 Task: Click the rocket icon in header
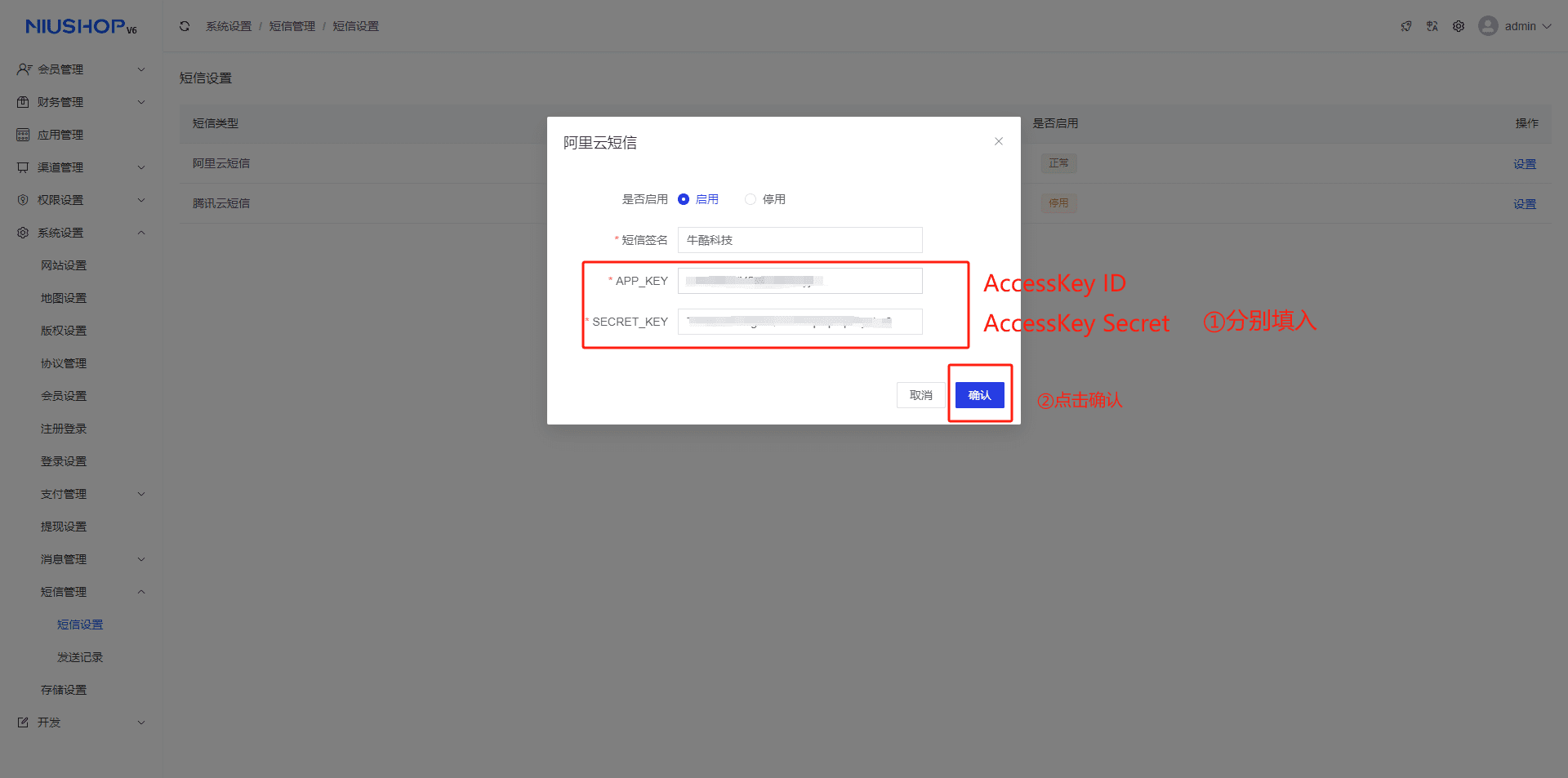(x=1406, y=26)
